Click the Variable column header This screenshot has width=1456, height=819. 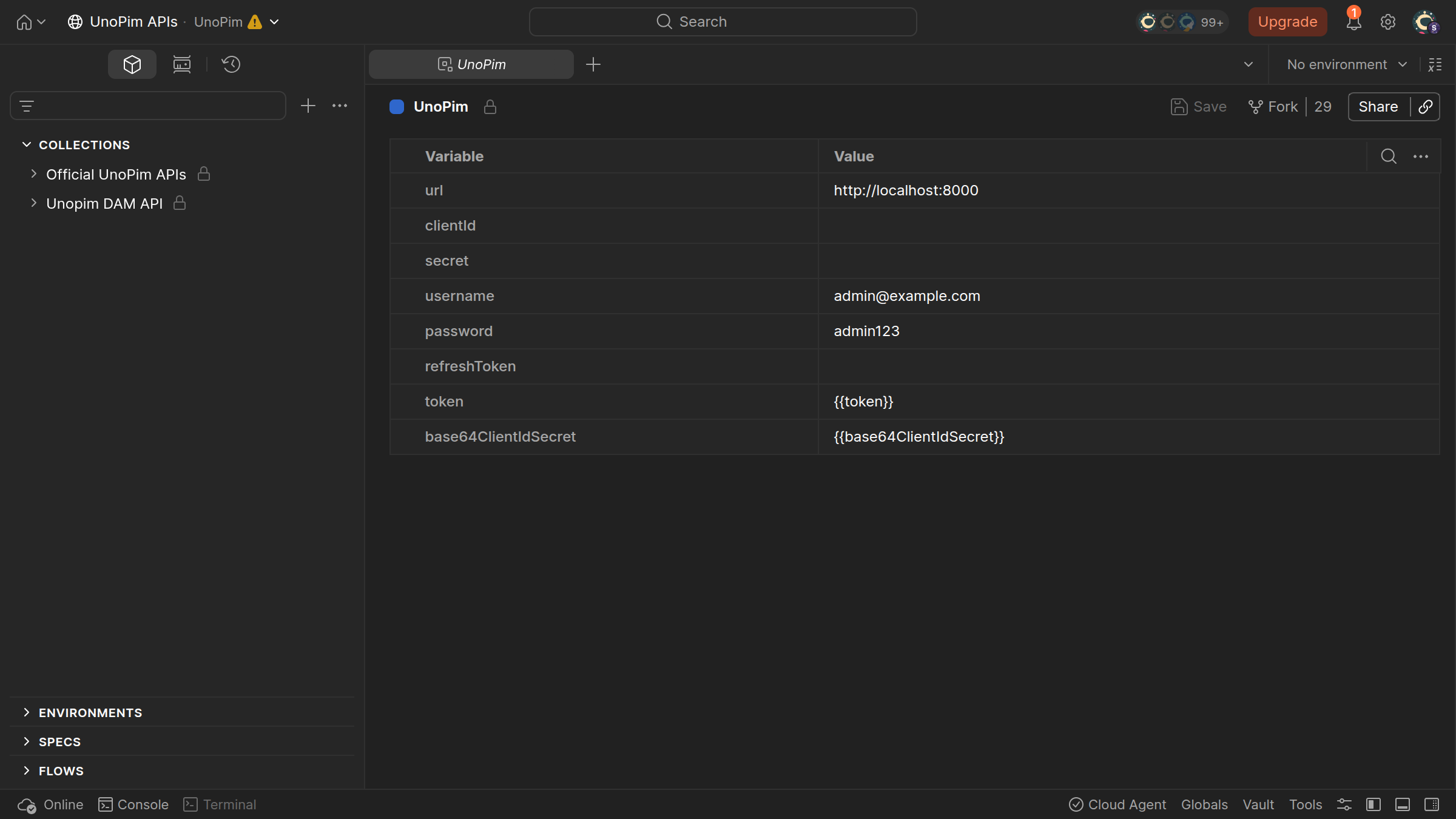(454, 157)
